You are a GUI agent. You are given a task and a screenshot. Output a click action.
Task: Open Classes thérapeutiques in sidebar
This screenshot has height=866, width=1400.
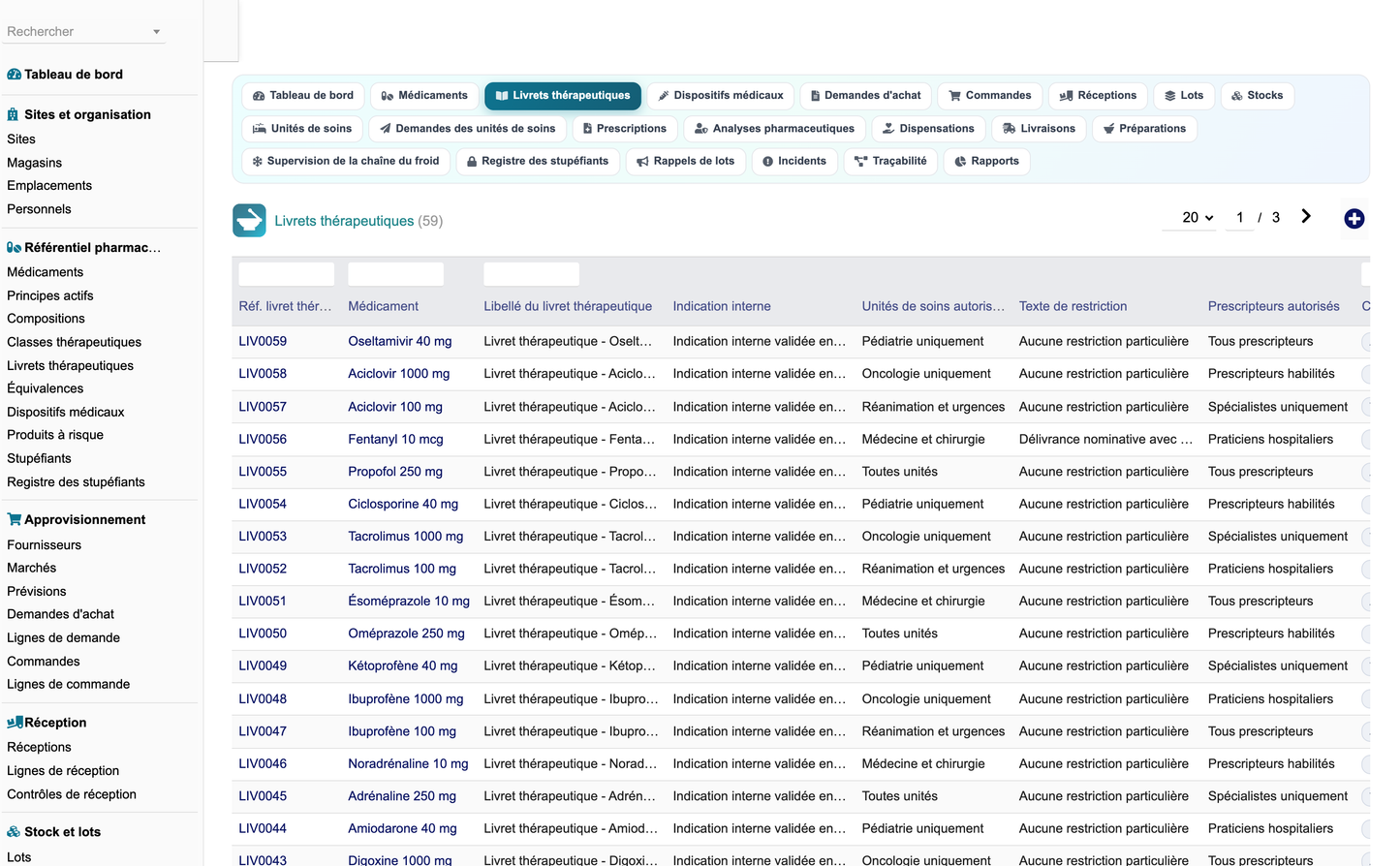(74, 342)
